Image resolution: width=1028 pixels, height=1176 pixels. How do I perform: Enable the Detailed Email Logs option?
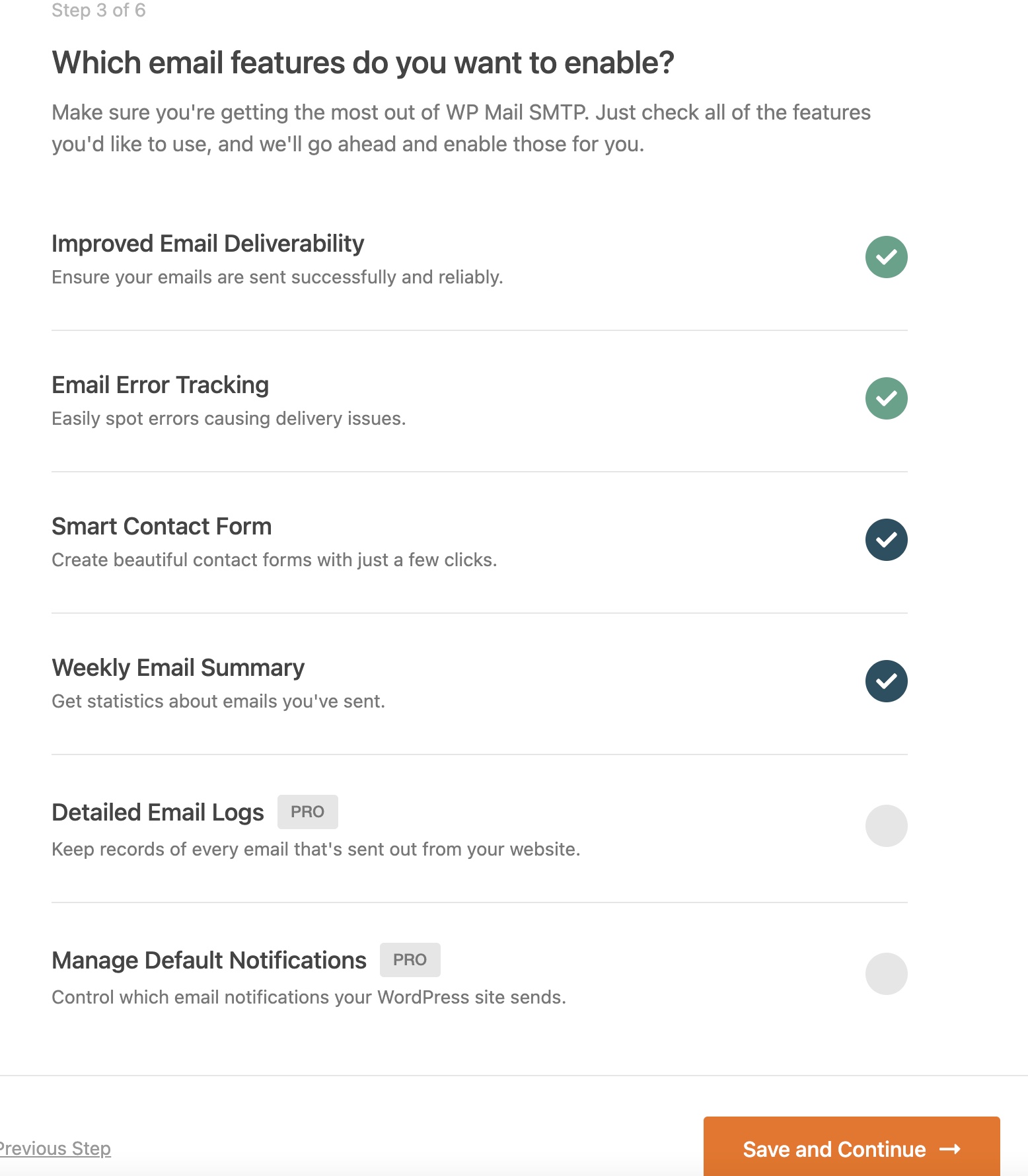886,826
